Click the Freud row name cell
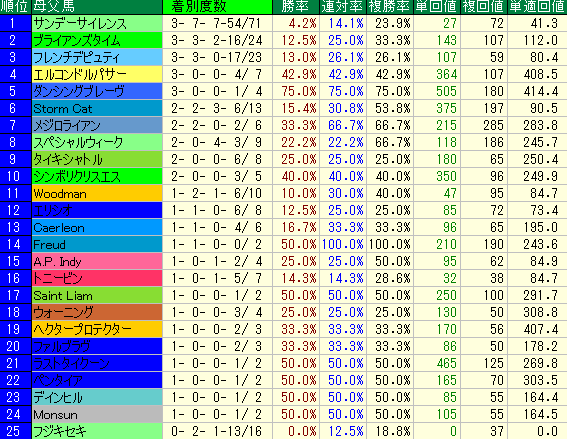 click(97, 244)
